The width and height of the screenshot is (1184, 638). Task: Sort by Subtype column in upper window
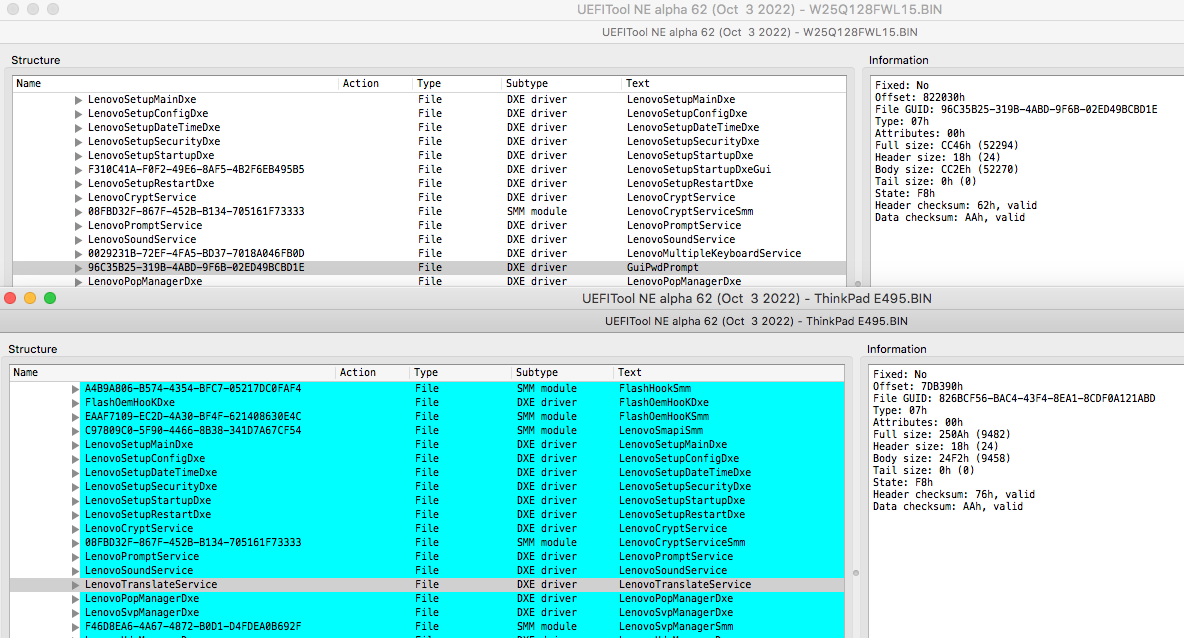561,84
